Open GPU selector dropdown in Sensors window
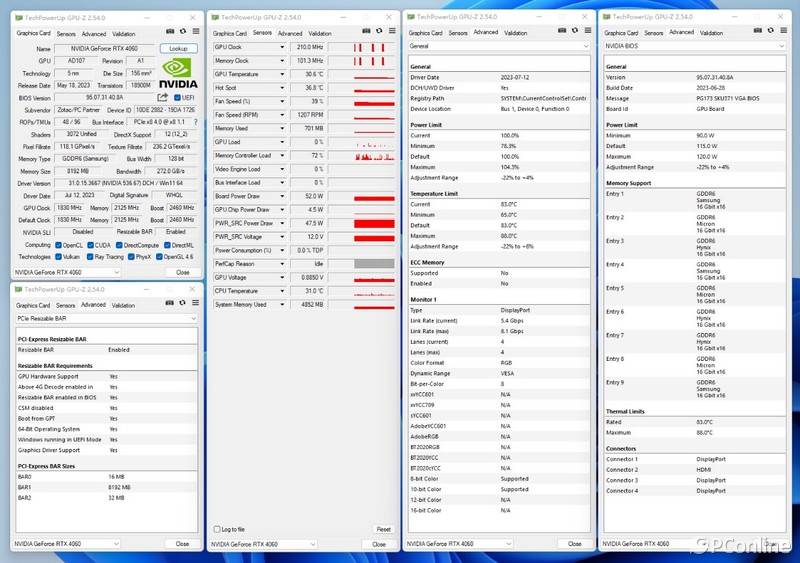The height and width of the screenshot is (563, 800). click(x=264, y=545)
